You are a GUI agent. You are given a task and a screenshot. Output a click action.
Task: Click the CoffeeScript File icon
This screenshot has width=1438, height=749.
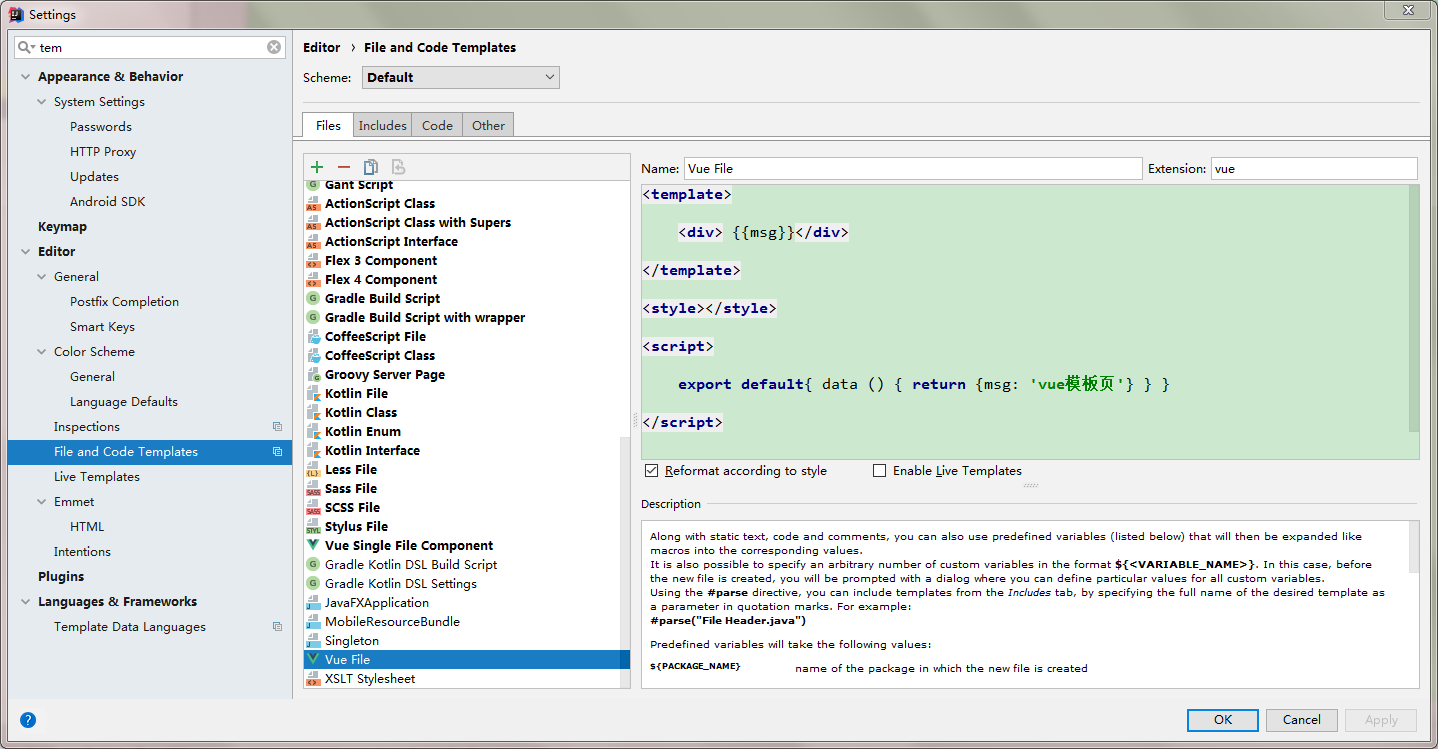point(313,337)
